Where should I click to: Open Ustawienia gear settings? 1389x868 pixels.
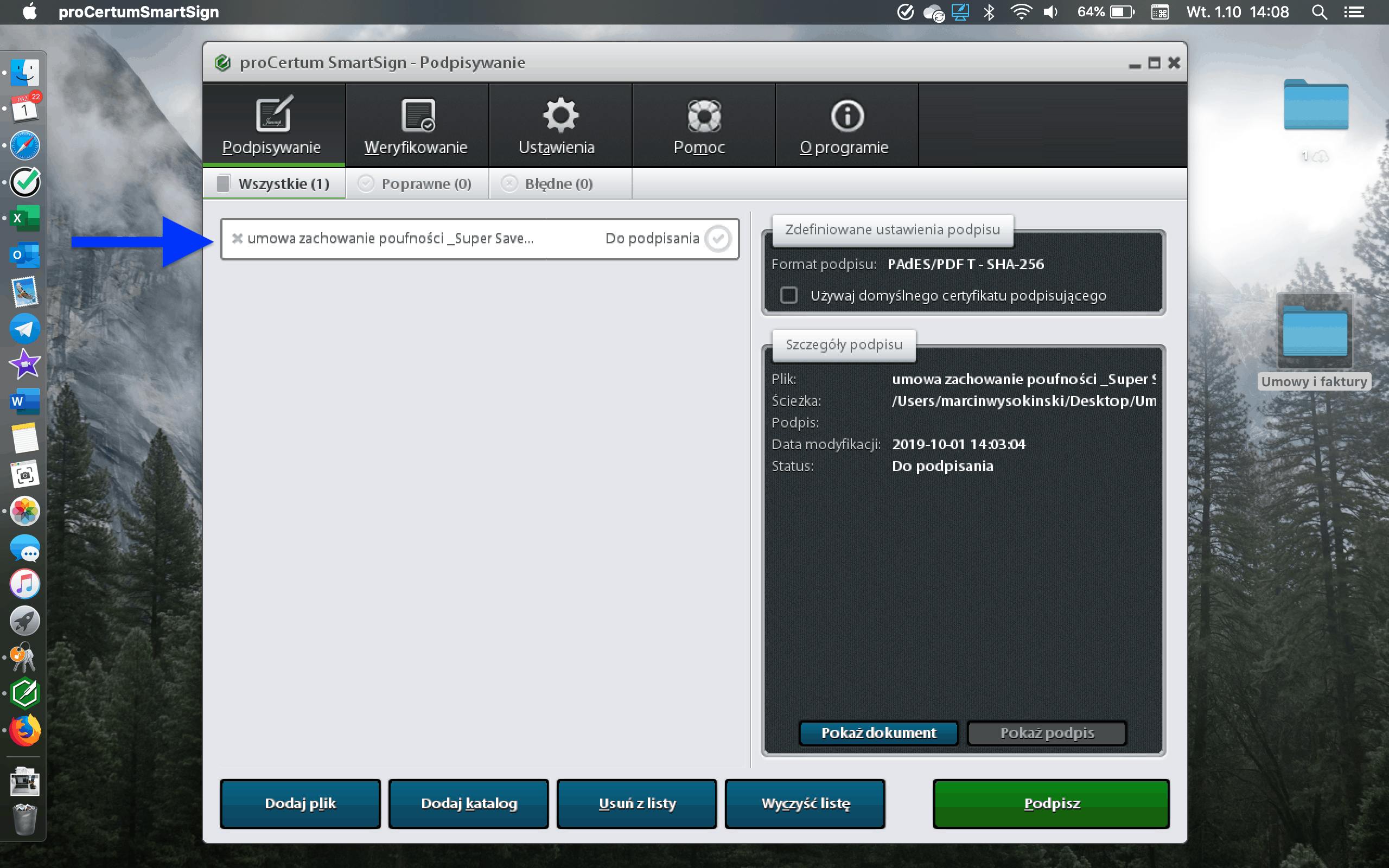[559, 115]
